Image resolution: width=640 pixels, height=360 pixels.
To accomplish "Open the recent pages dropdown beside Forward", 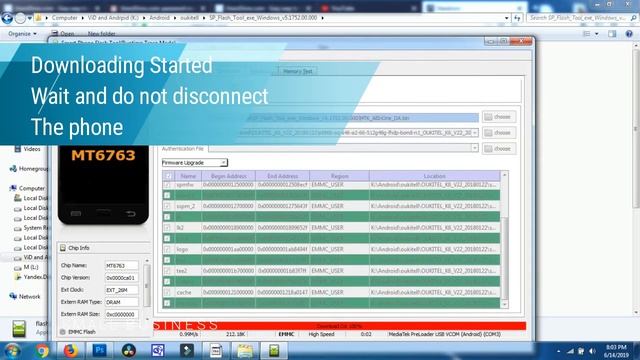I will point(30,18).
